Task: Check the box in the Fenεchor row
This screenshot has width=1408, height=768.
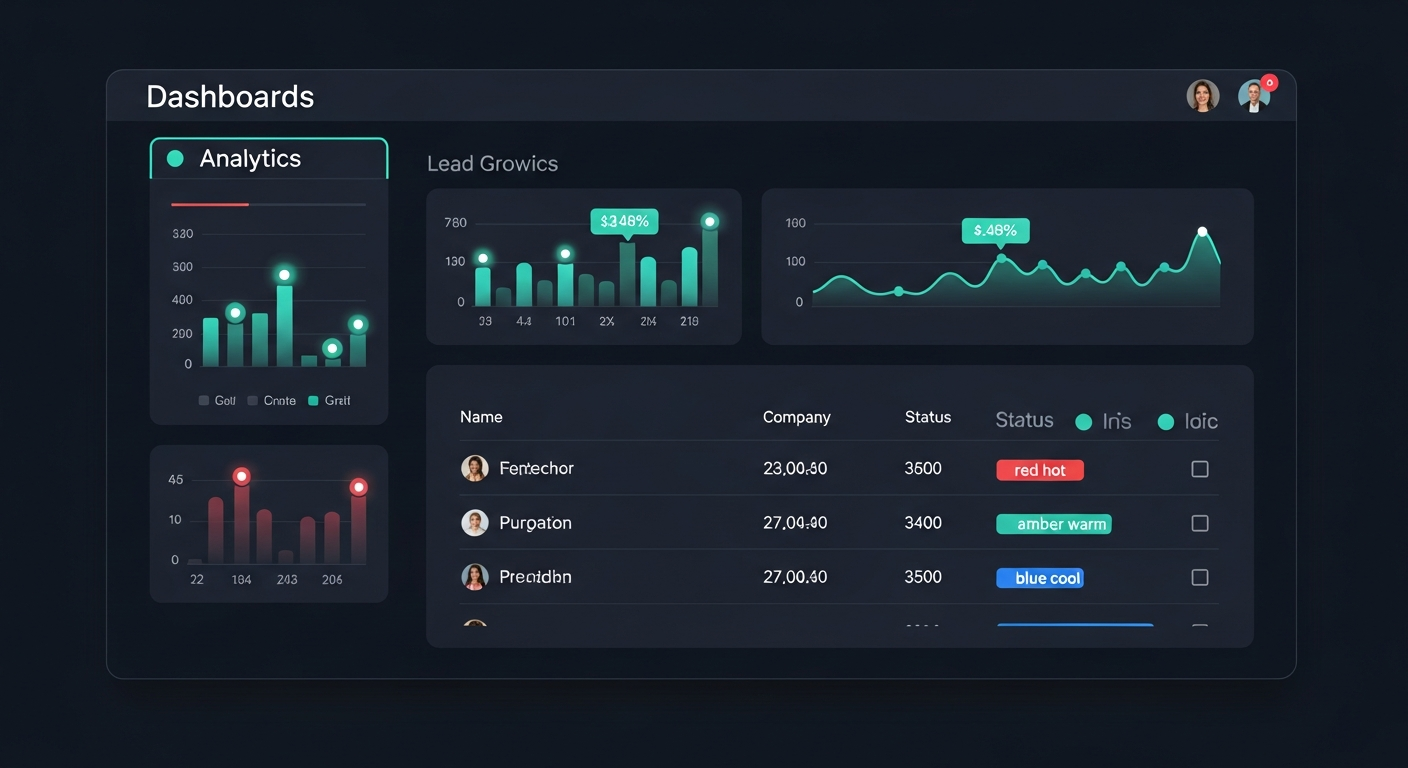Action: point(1200,469)
